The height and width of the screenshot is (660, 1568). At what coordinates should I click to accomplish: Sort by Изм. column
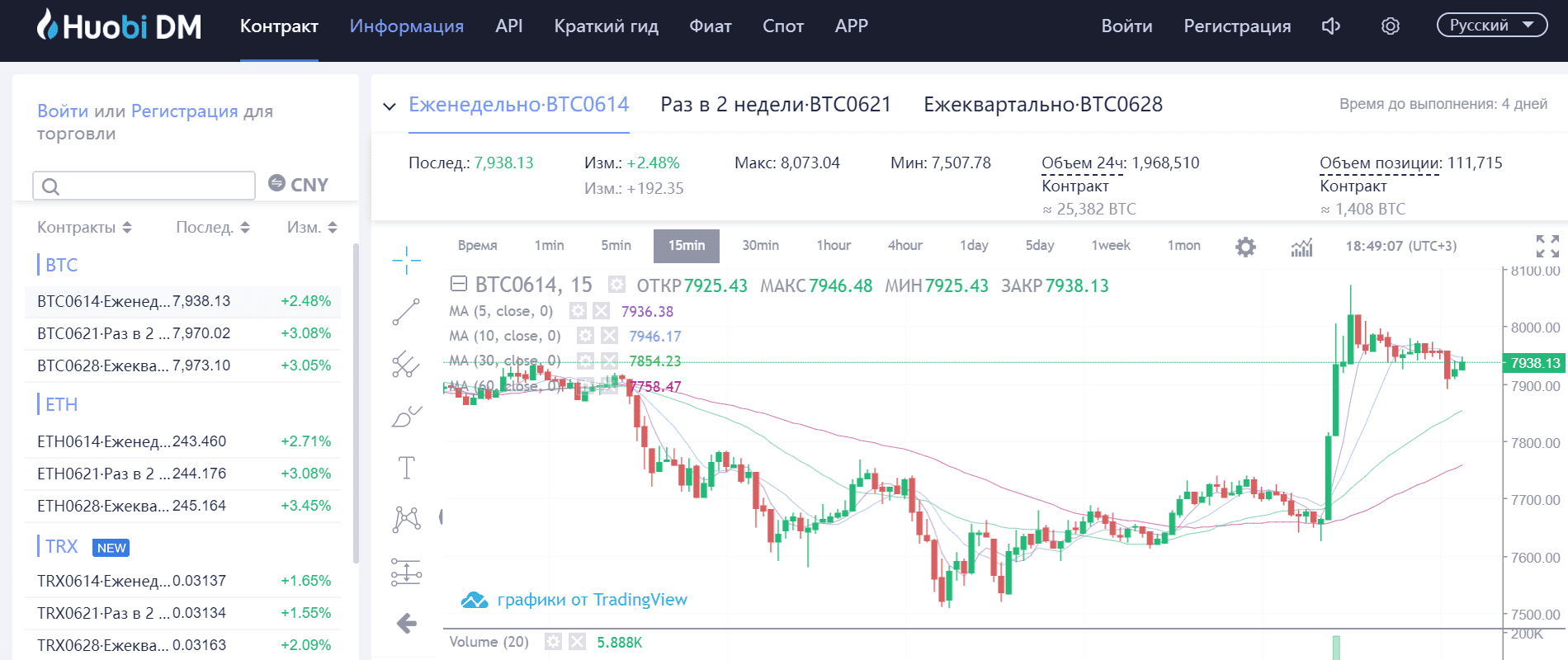(x=312, y=228)
